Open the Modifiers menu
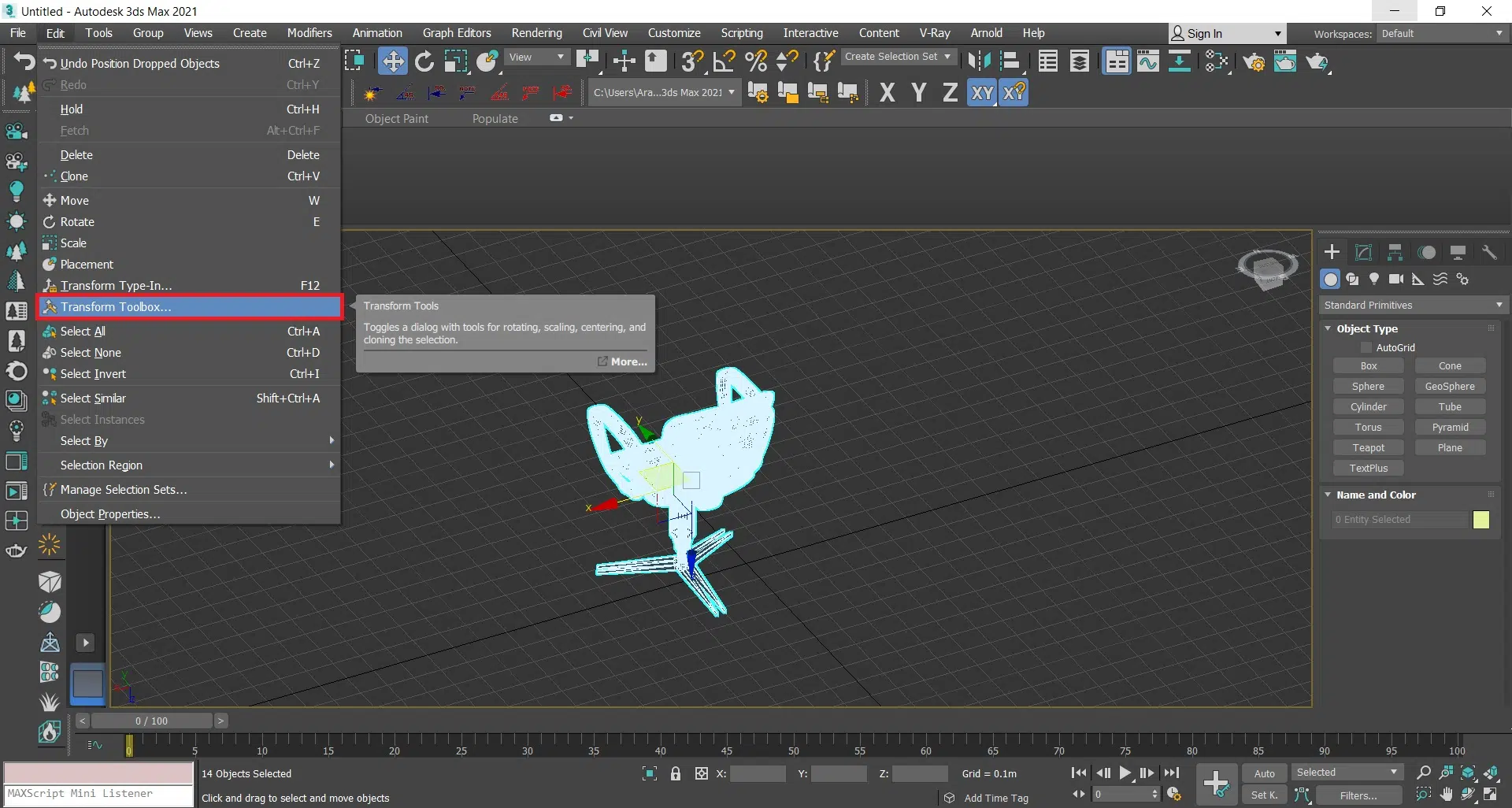1512x808 pixels. pyautogui.click(x=309, y=33)
